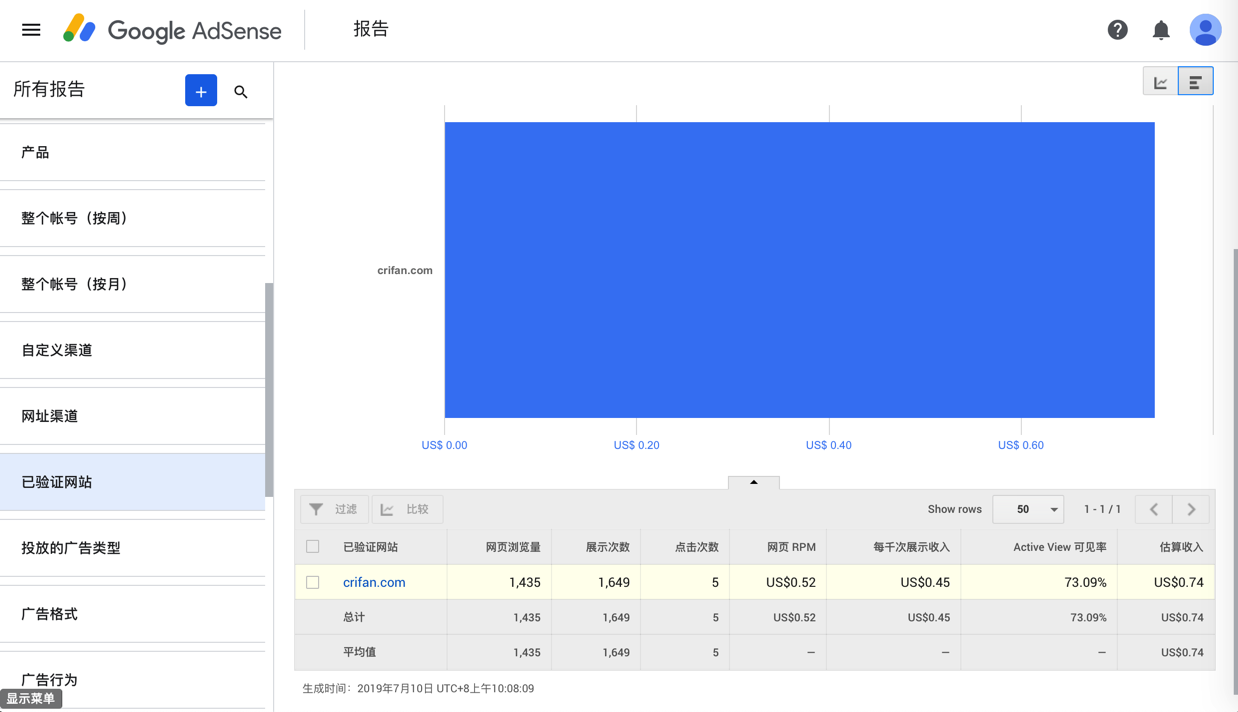Click the US$ 0.20 axis label
1238x712 pixels.
(x=636, y=445)
